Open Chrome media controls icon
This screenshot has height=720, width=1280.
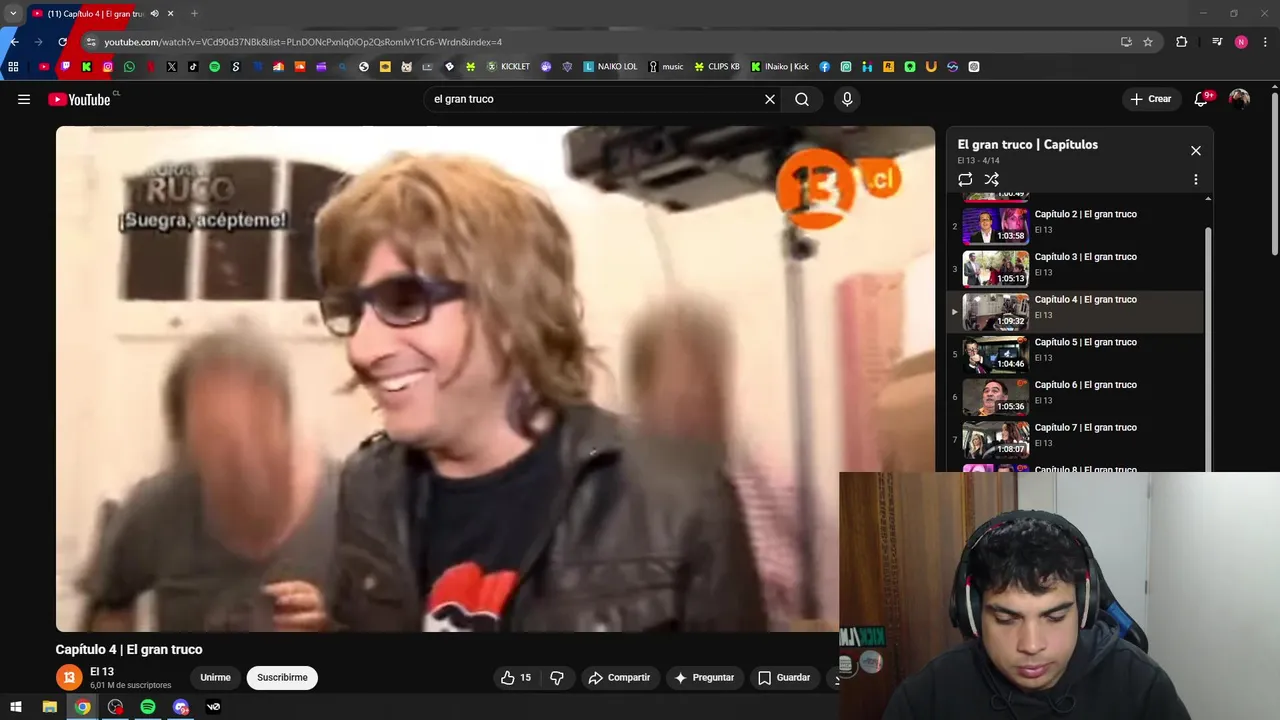[1217, 42]
